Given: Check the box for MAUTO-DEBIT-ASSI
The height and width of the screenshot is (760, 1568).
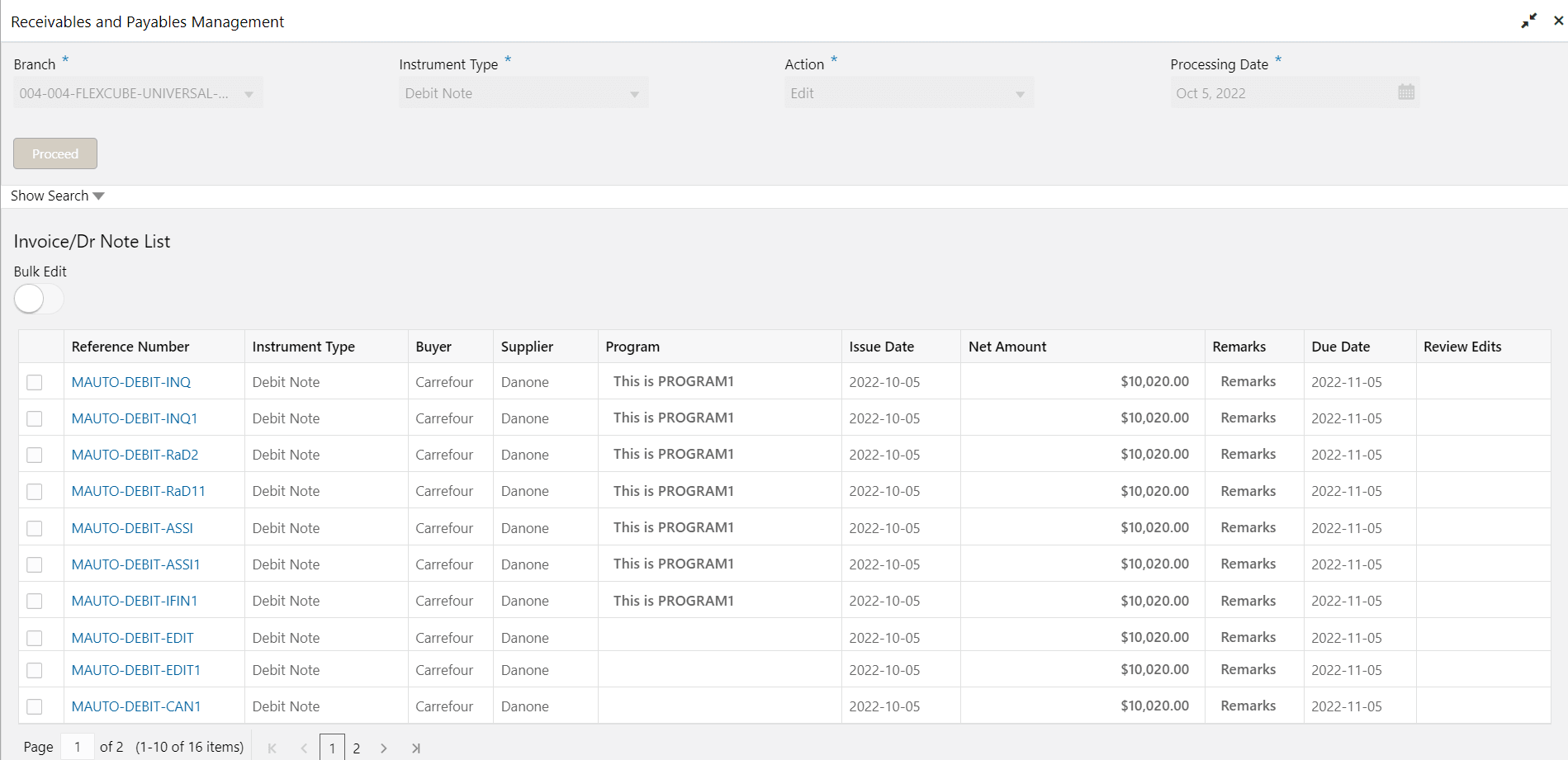Looking at the screenshot, I should [x=35, y=528].
